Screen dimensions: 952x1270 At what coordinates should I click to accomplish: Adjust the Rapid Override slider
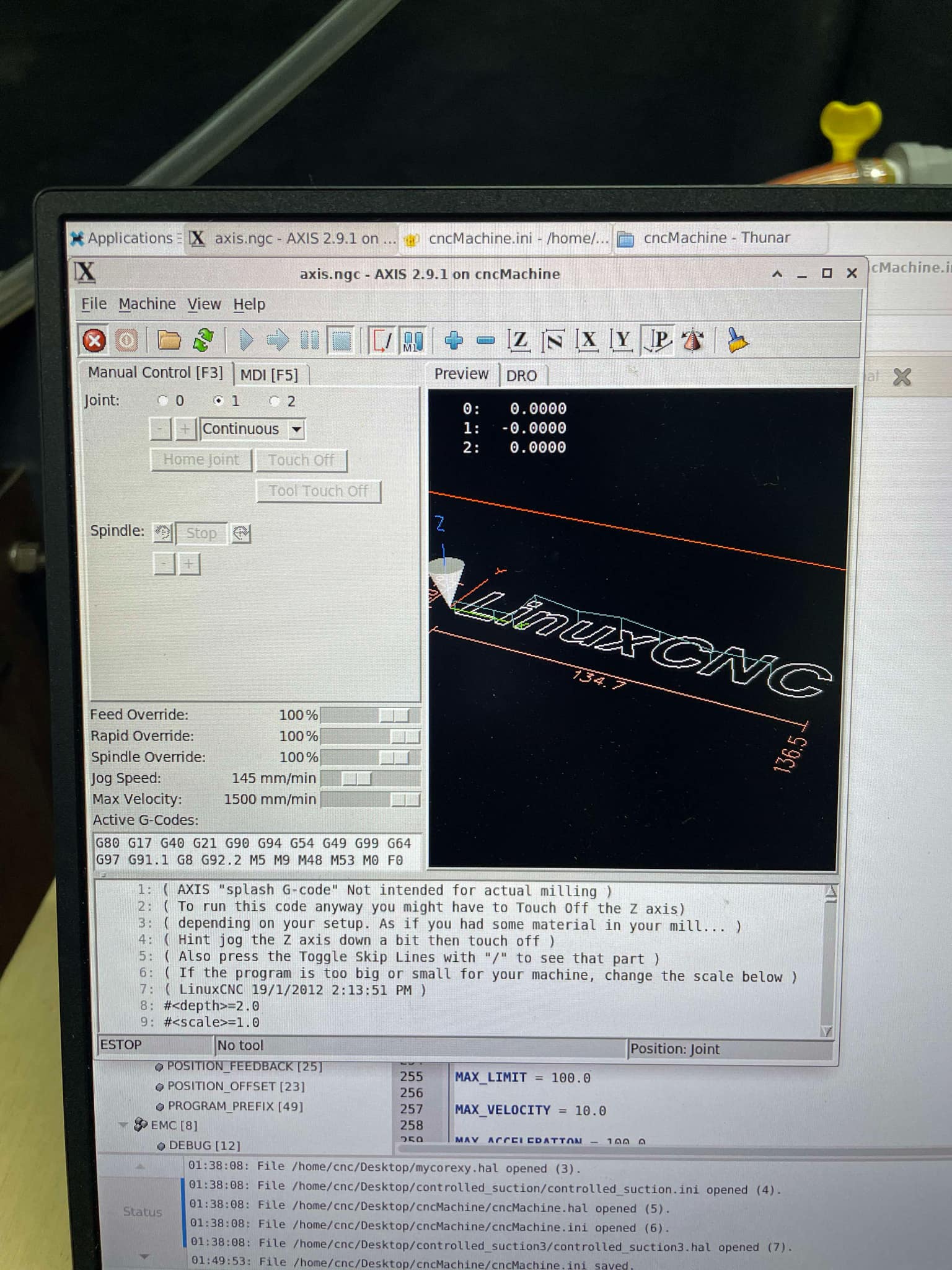coord(370,737)
